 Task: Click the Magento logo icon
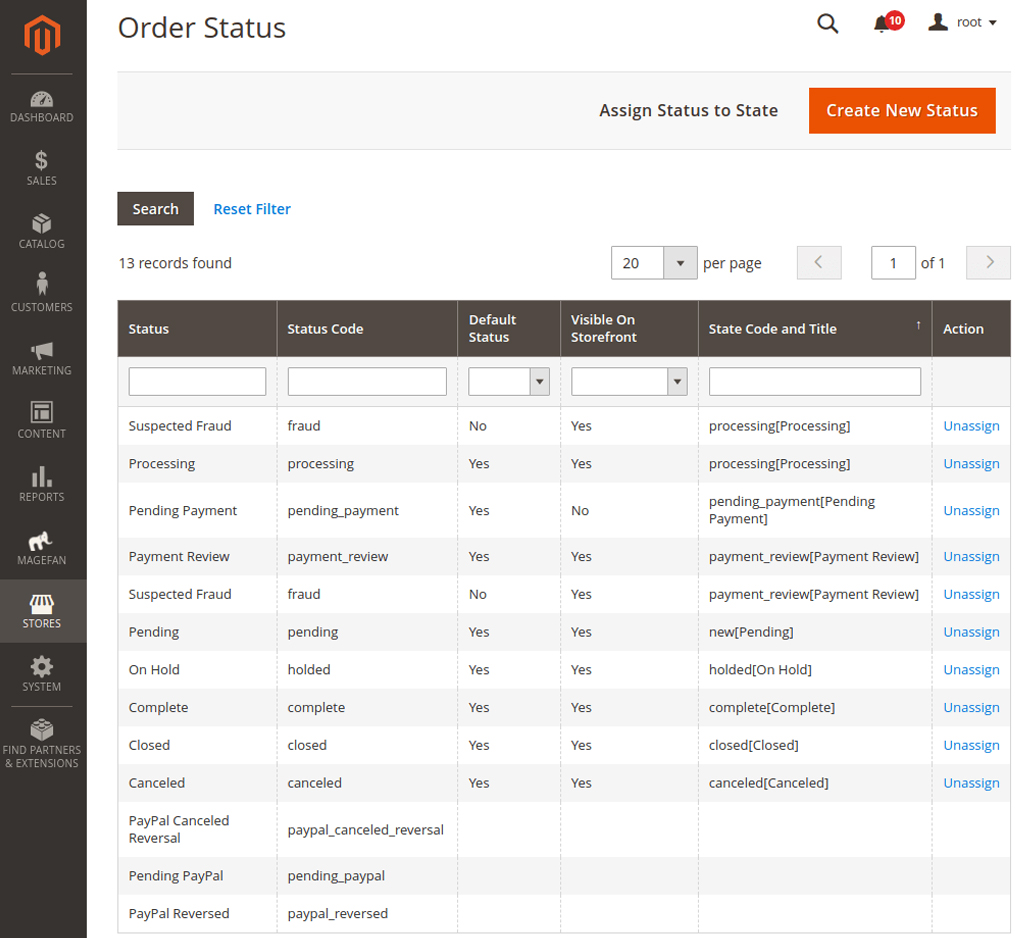[x=42, y=34]
